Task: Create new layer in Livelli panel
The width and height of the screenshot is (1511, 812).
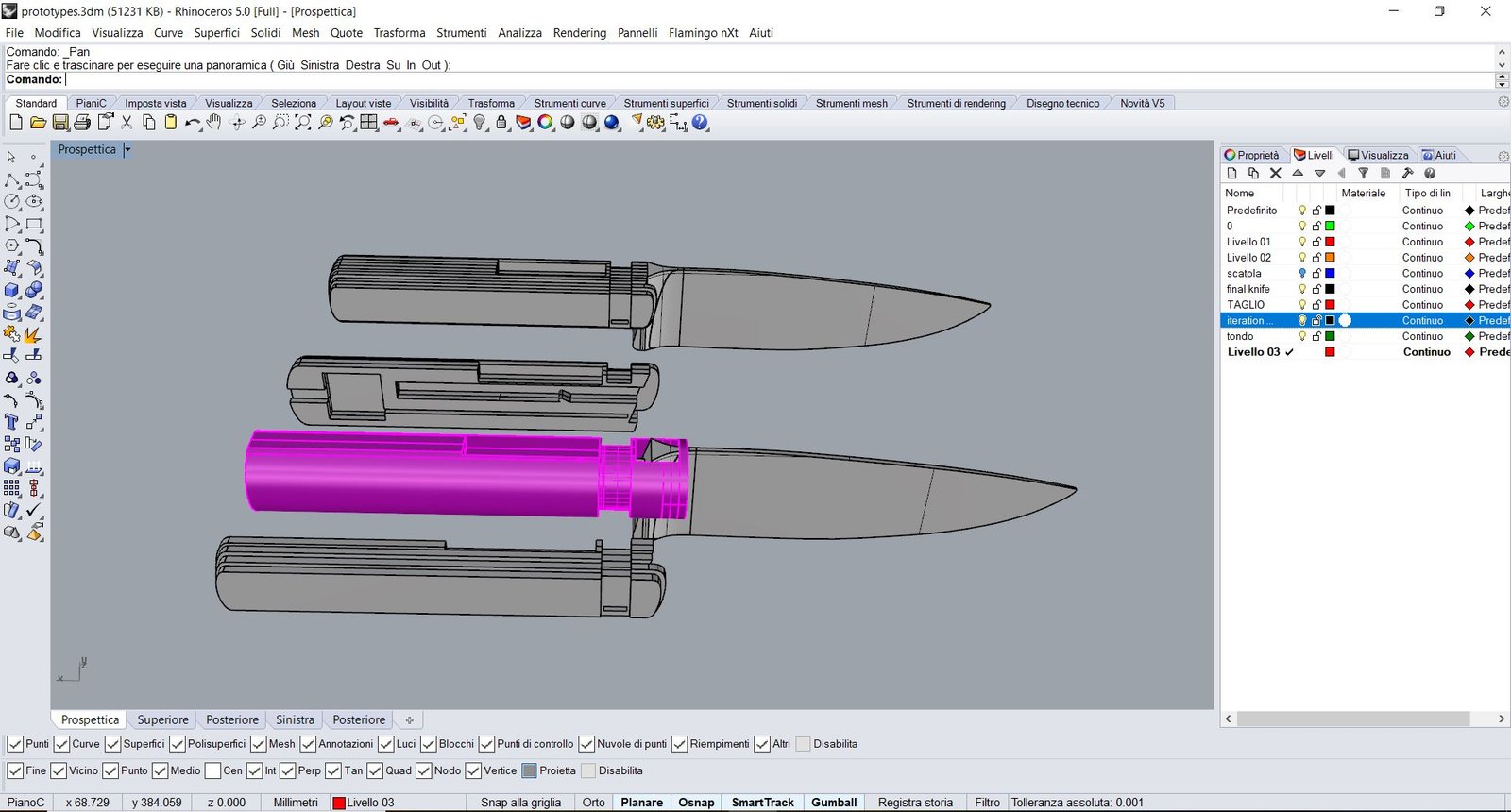Action: (1231, 174)
